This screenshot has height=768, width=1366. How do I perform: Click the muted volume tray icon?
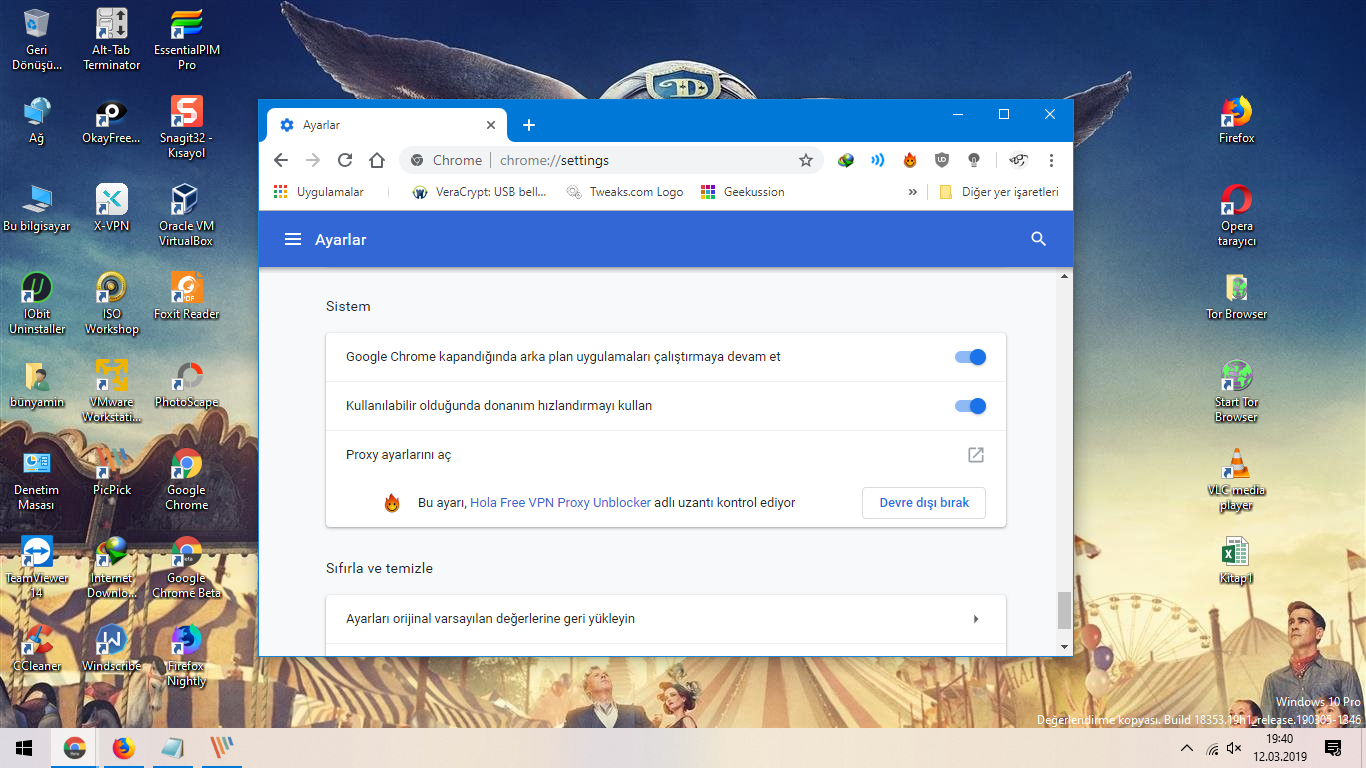click(1234, 748)
